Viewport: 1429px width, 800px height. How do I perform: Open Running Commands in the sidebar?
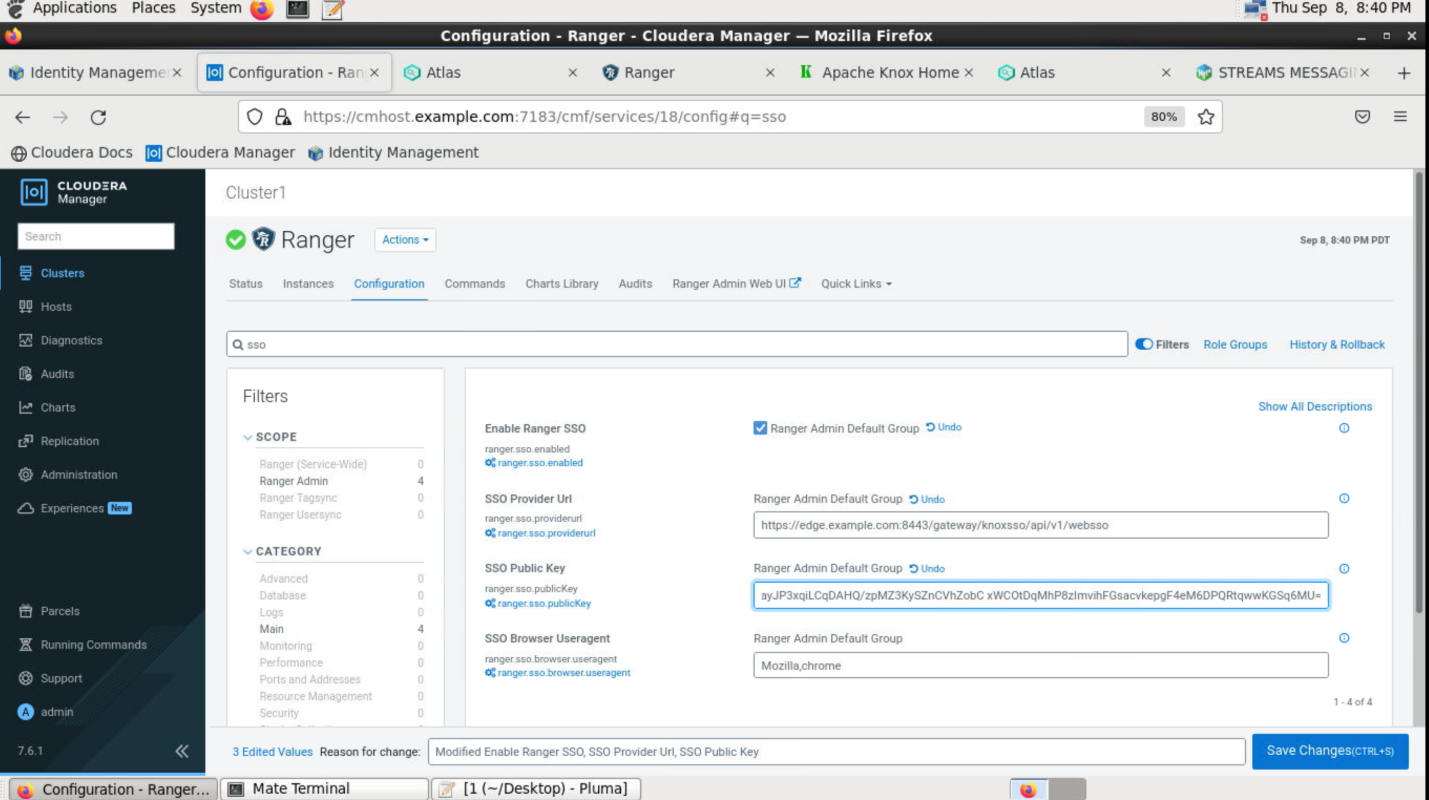[83, 645]
